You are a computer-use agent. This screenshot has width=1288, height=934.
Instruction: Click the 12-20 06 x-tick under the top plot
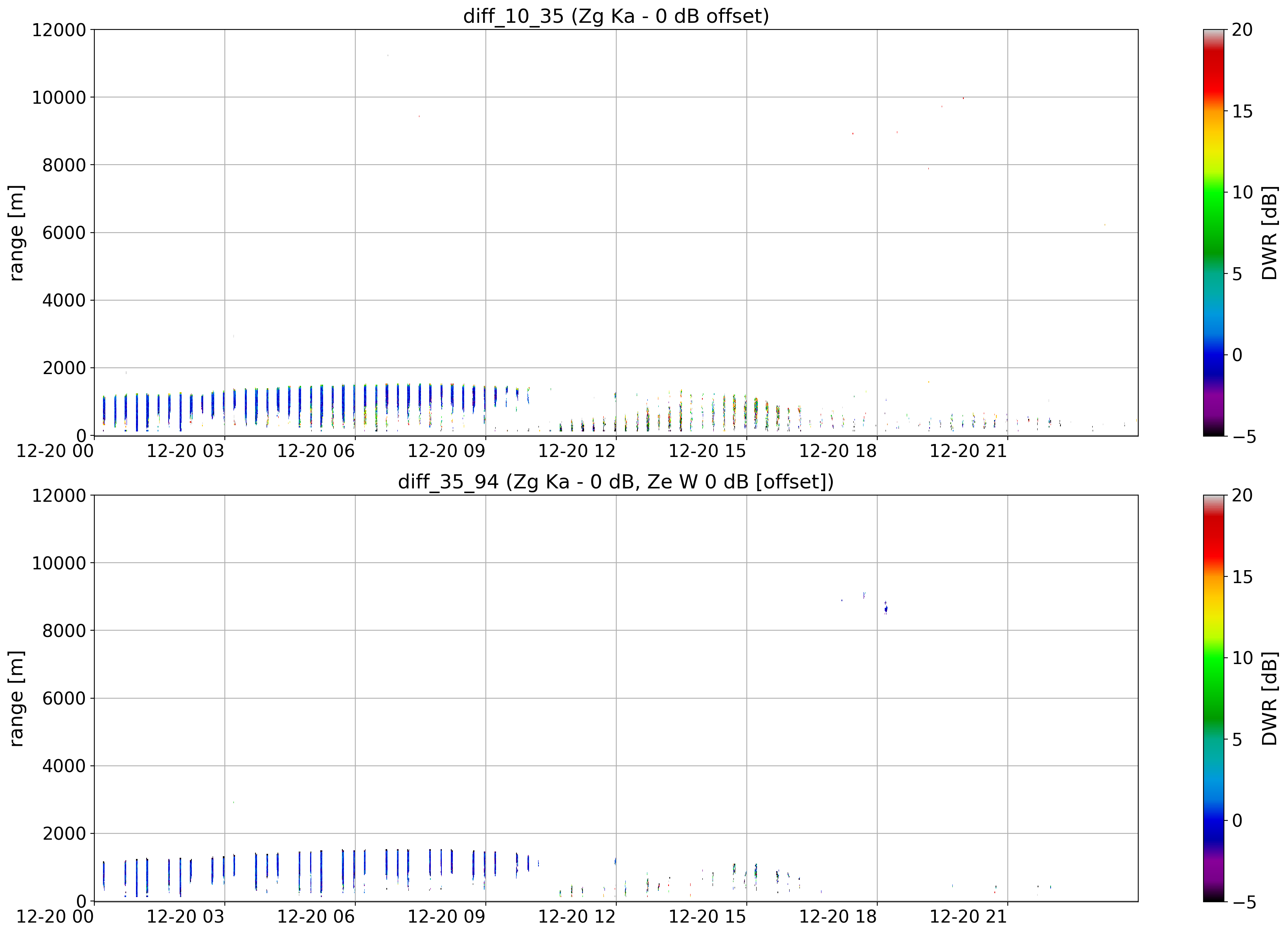316,451
